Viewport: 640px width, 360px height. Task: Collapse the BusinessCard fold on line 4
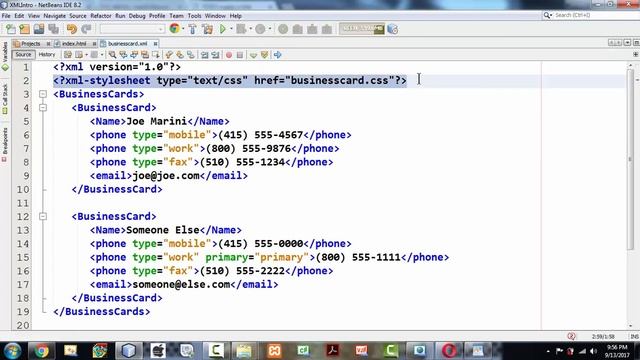43,108
